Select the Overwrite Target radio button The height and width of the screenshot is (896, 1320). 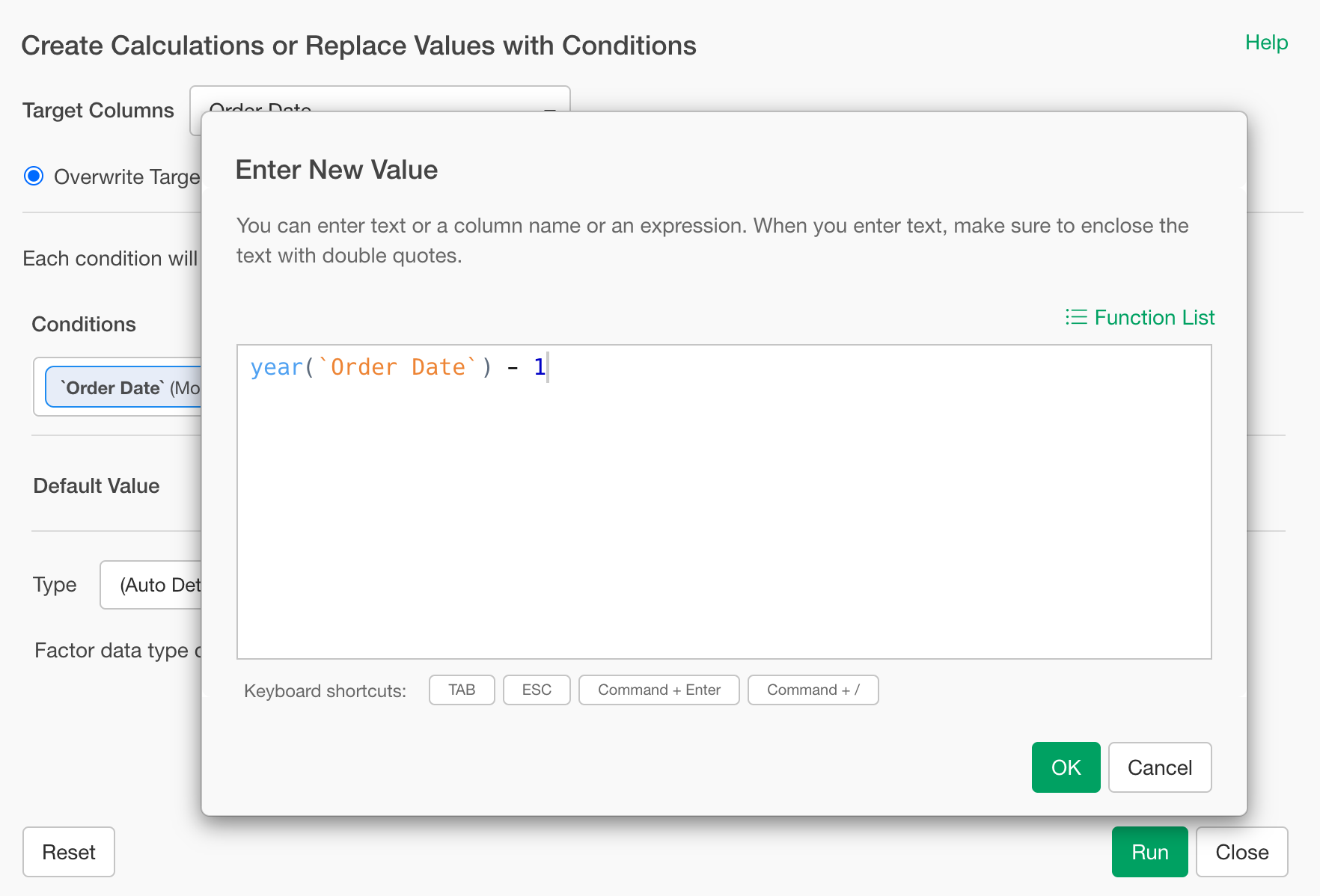pos(34,177)
